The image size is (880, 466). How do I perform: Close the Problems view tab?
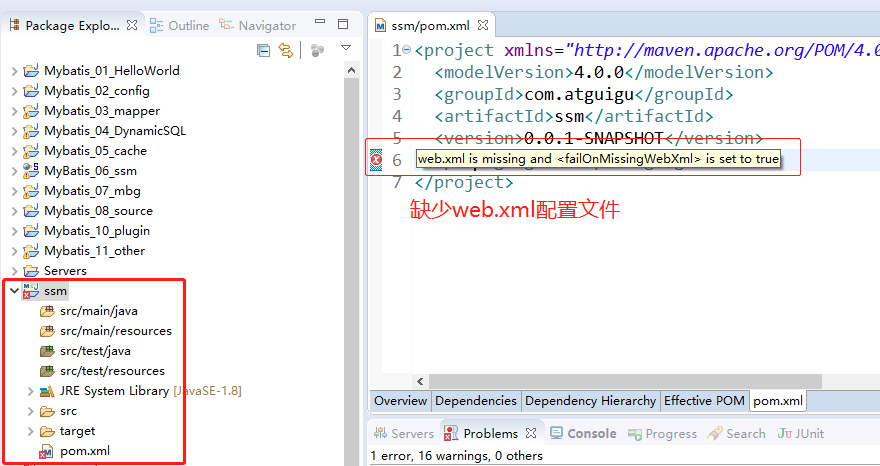(x=531, y=433)
